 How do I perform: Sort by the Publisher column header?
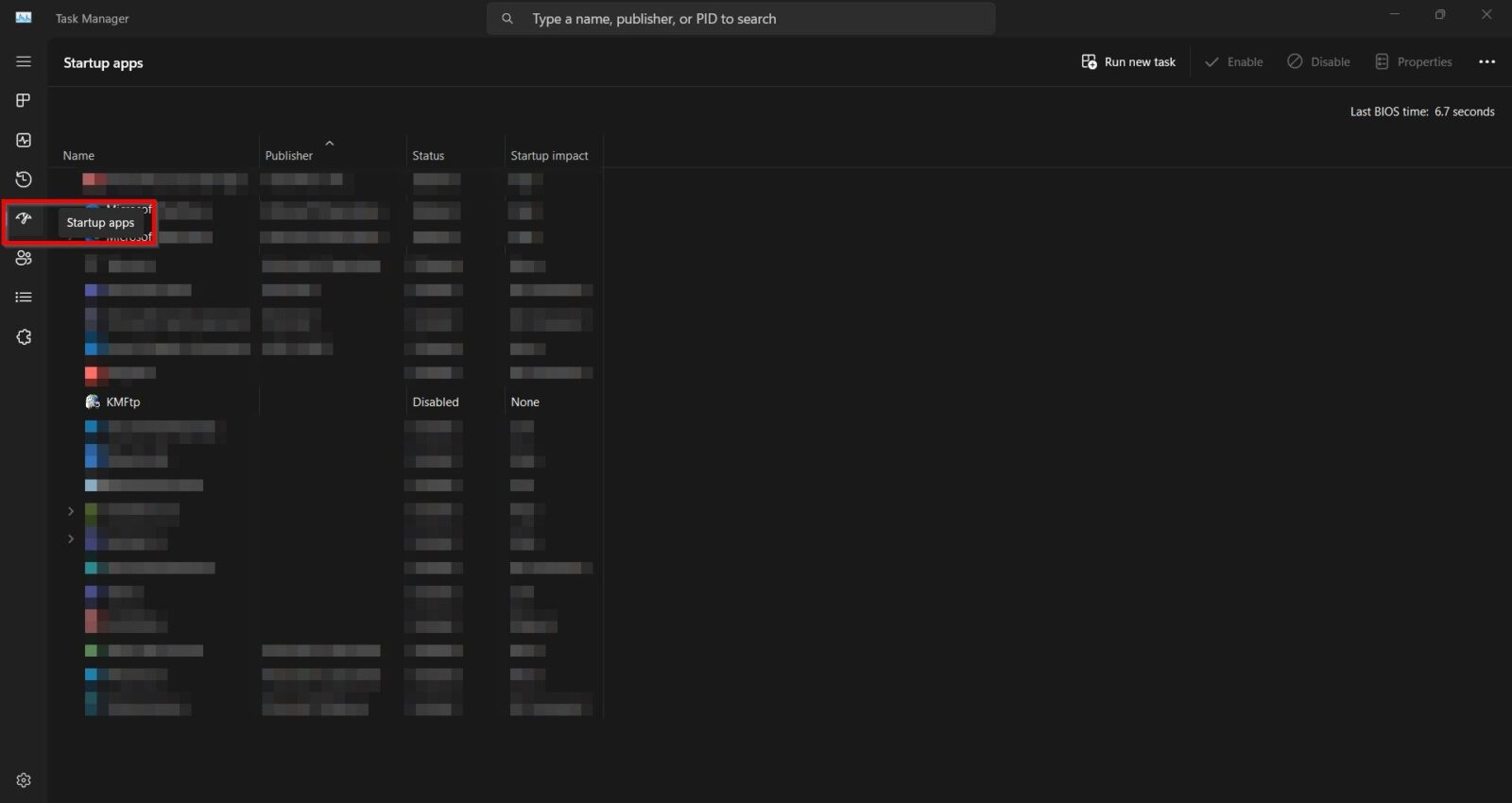(289, 156)
